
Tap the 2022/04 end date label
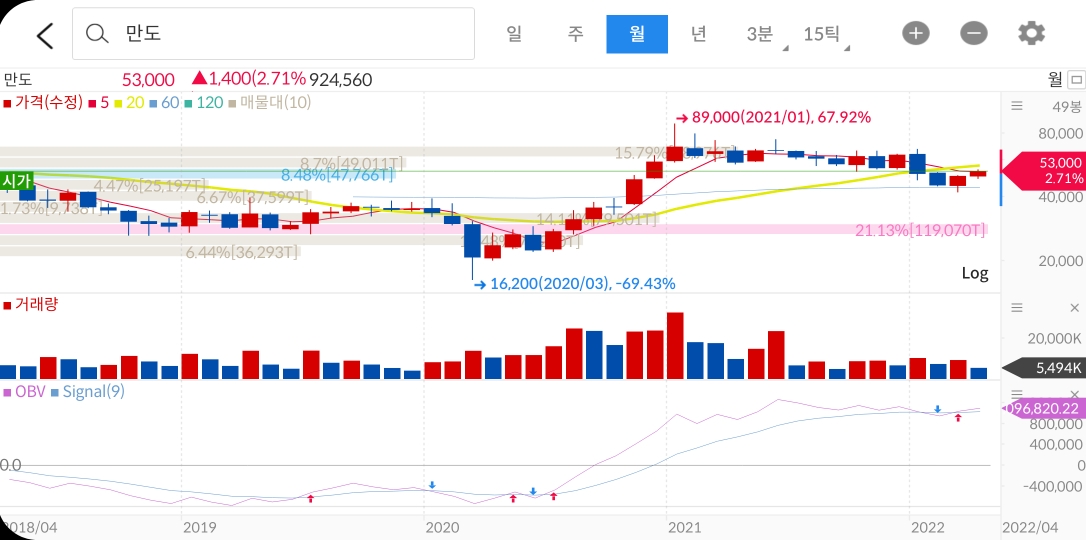tap(1030, 528)
